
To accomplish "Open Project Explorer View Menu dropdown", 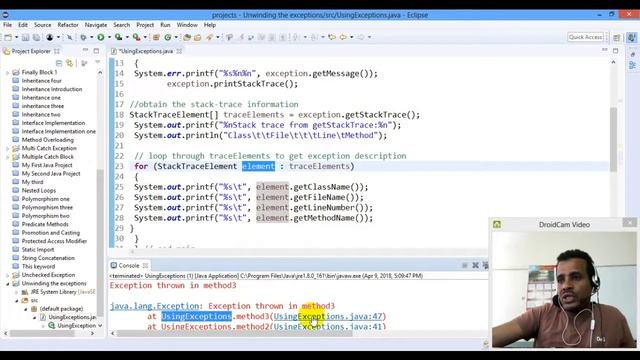I will [x=98, y=62].
